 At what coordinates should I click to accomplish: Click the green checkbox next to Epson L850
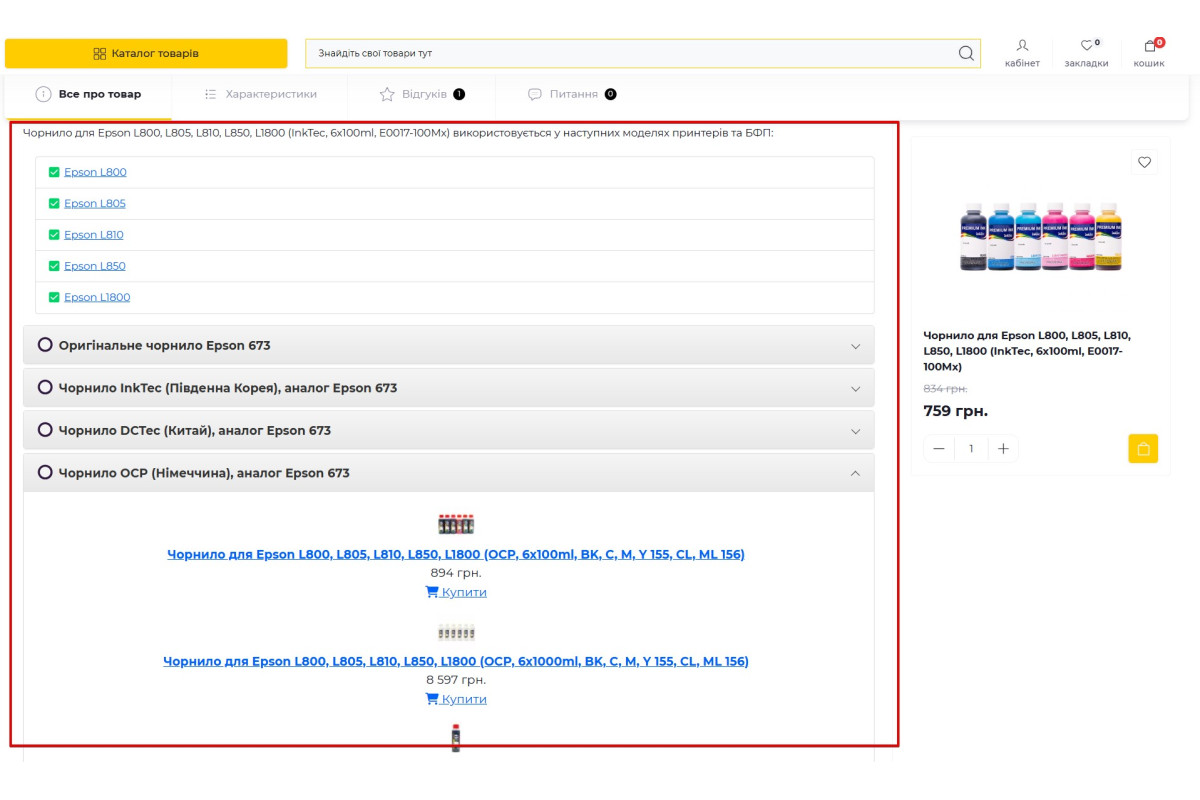tap(54, 266)
